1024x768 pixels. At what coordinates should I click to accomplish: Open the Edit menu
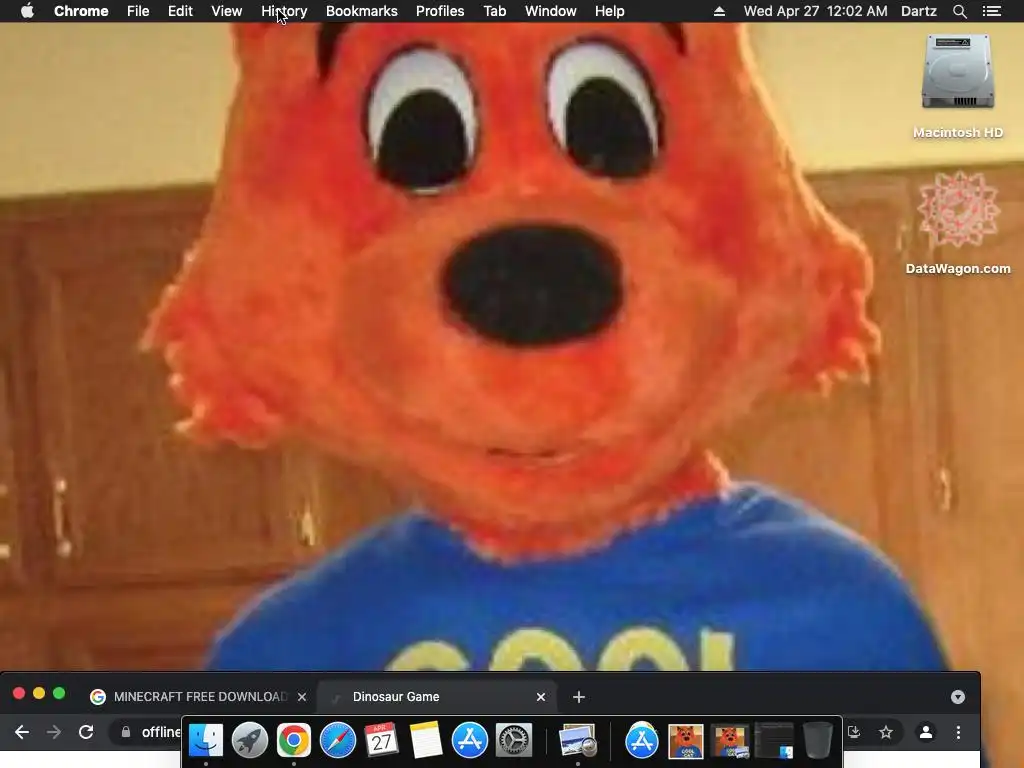click(x=180, y=11)
